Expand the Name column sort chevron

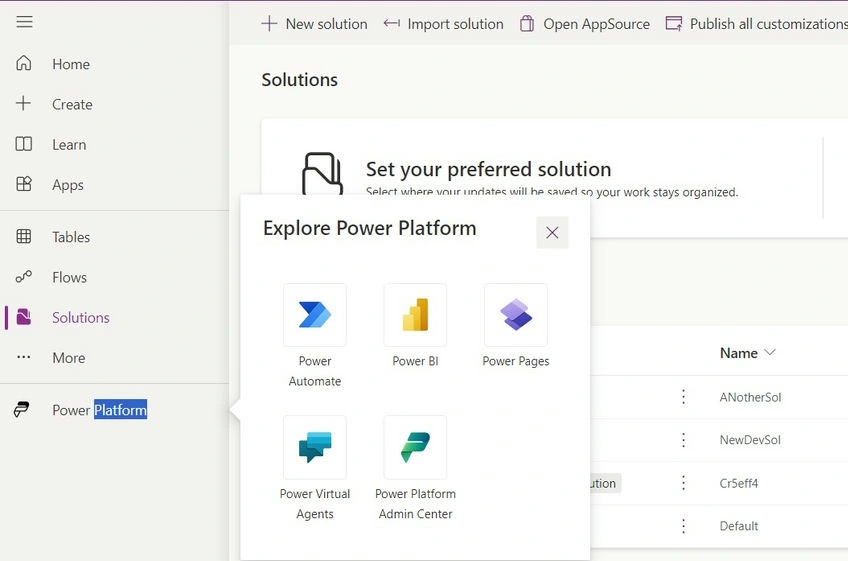coord(770,353)
